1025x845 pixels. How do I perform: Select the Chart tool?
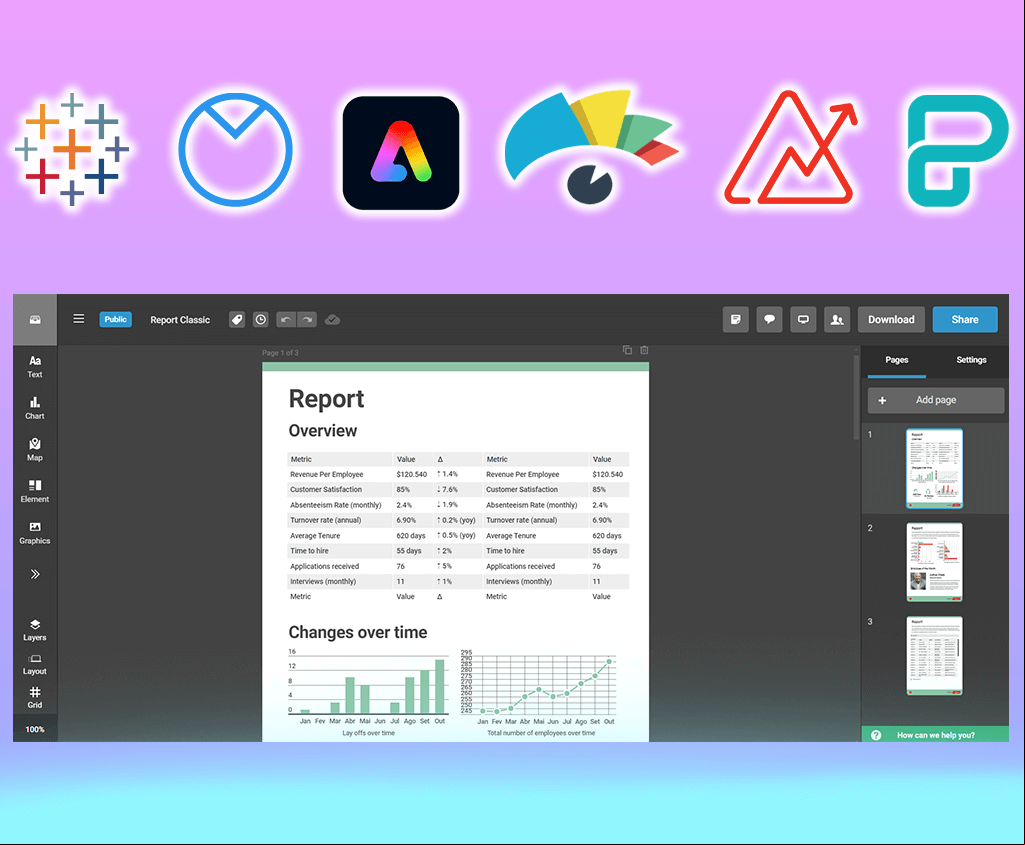[x=35, y=408]
